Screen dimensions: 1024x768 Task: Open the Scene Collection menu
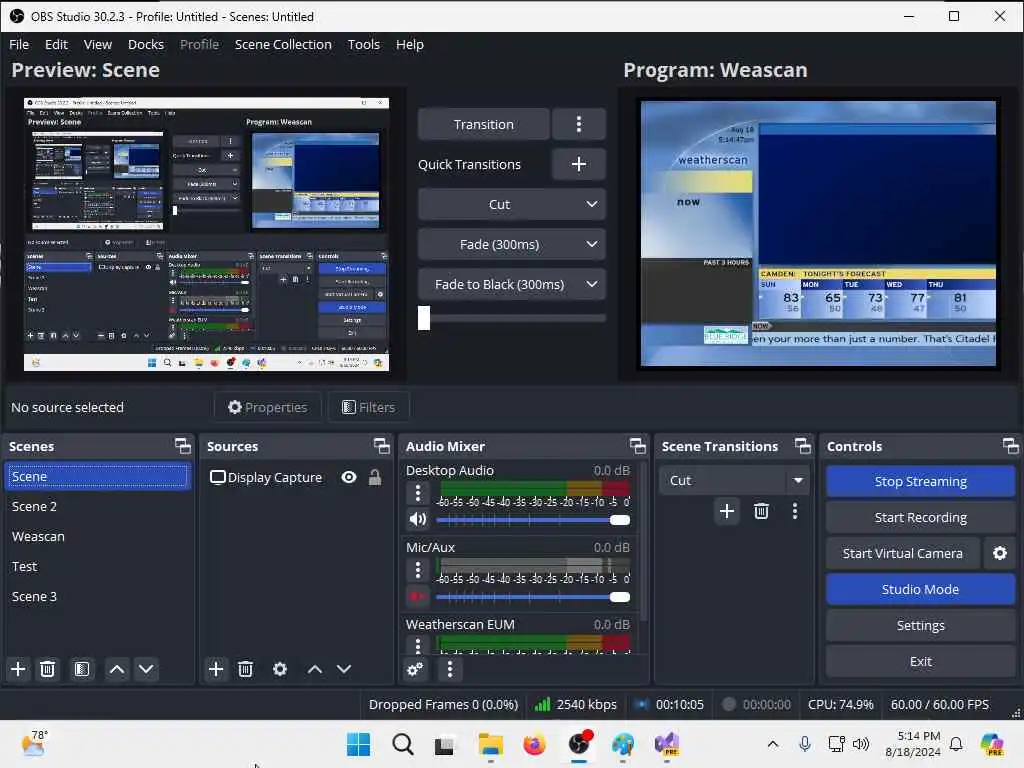click(x=283, y=44)
